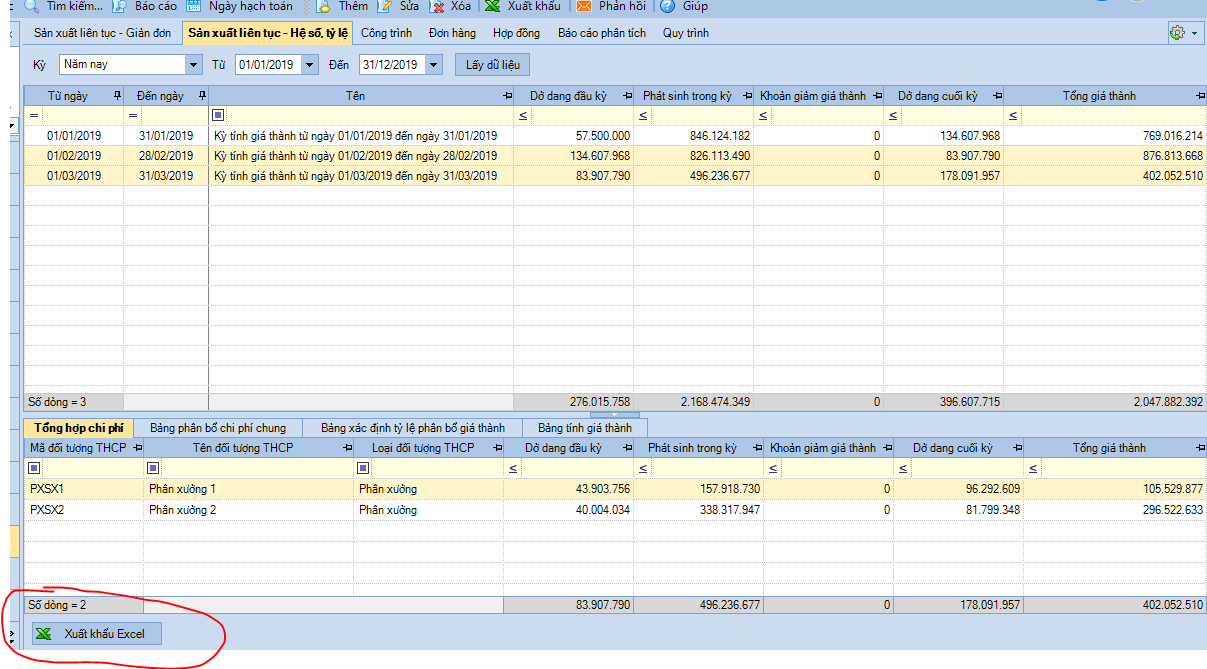The image size is (1207, 669).
Task: Select the period row starting 01/02/2019
Action: [615, 155]
